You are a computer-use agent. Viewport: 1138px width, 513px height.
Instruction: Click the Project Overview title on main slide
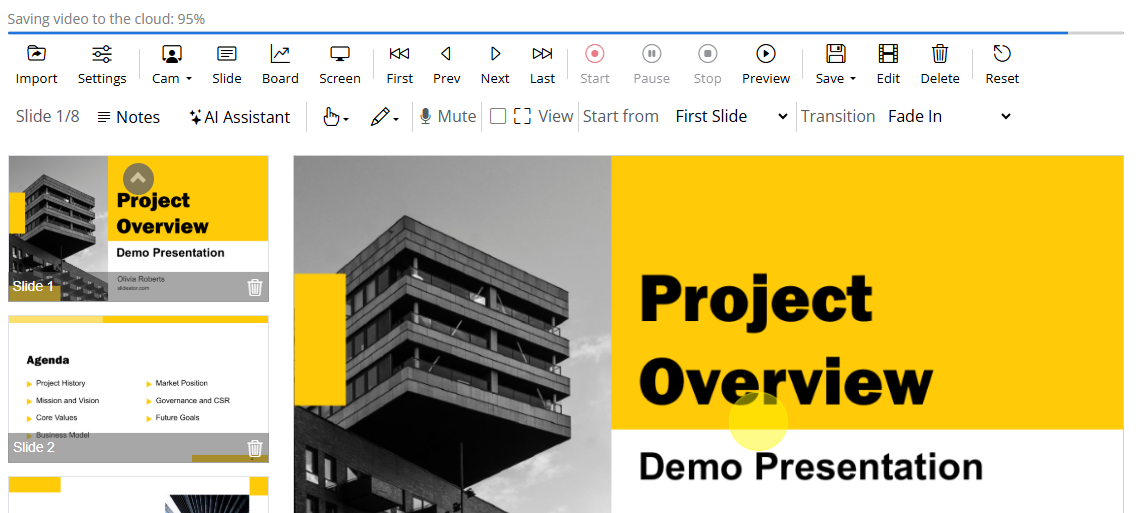tap(785, 339)
